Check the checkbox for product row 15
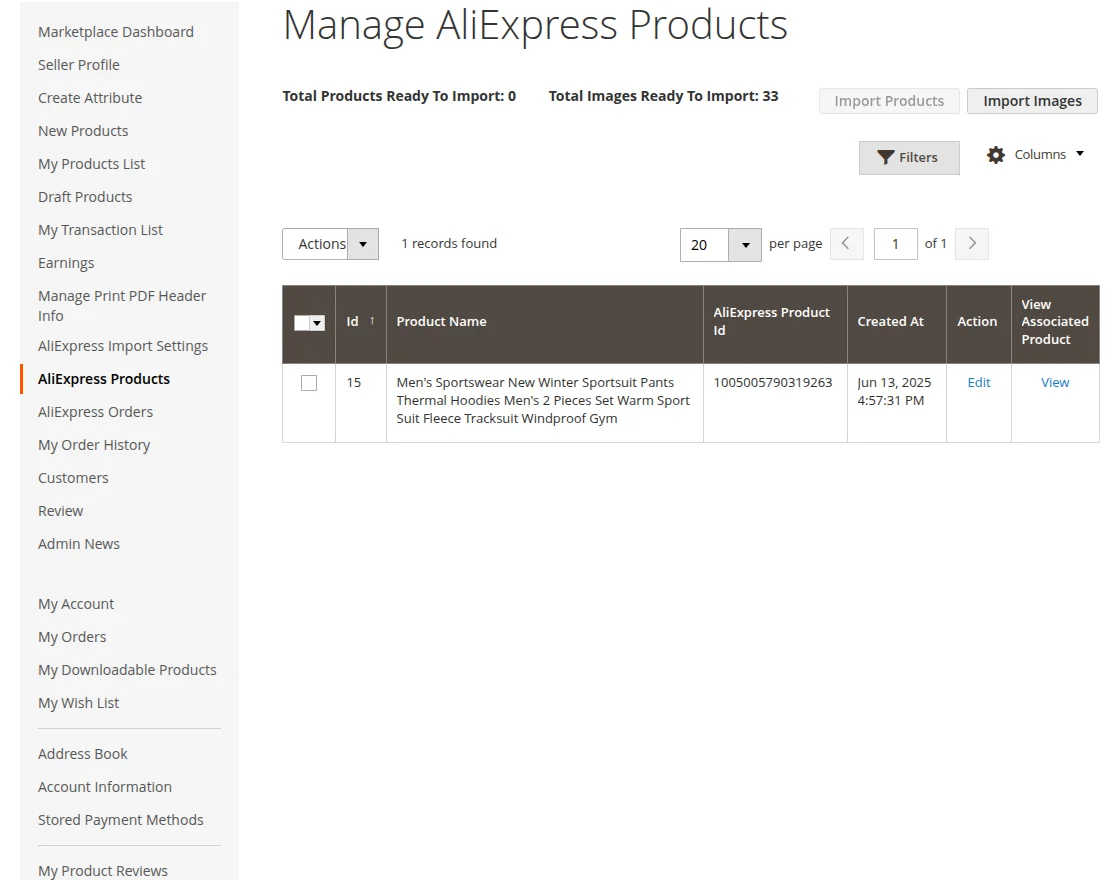Image resolution: width=1120 pixels, height=880 pixels. 309,382
